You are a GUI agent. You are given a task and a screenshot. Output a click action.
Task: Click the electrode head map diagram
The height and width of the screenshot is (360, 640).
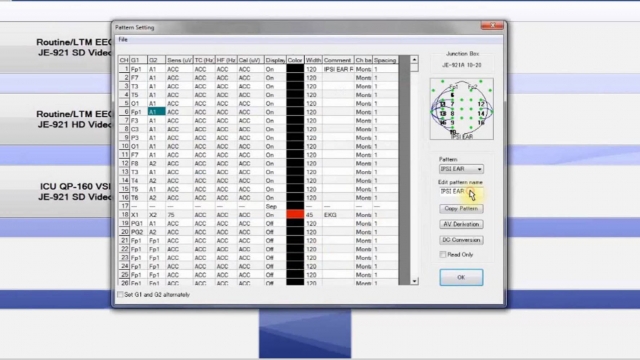click(462, 109)
